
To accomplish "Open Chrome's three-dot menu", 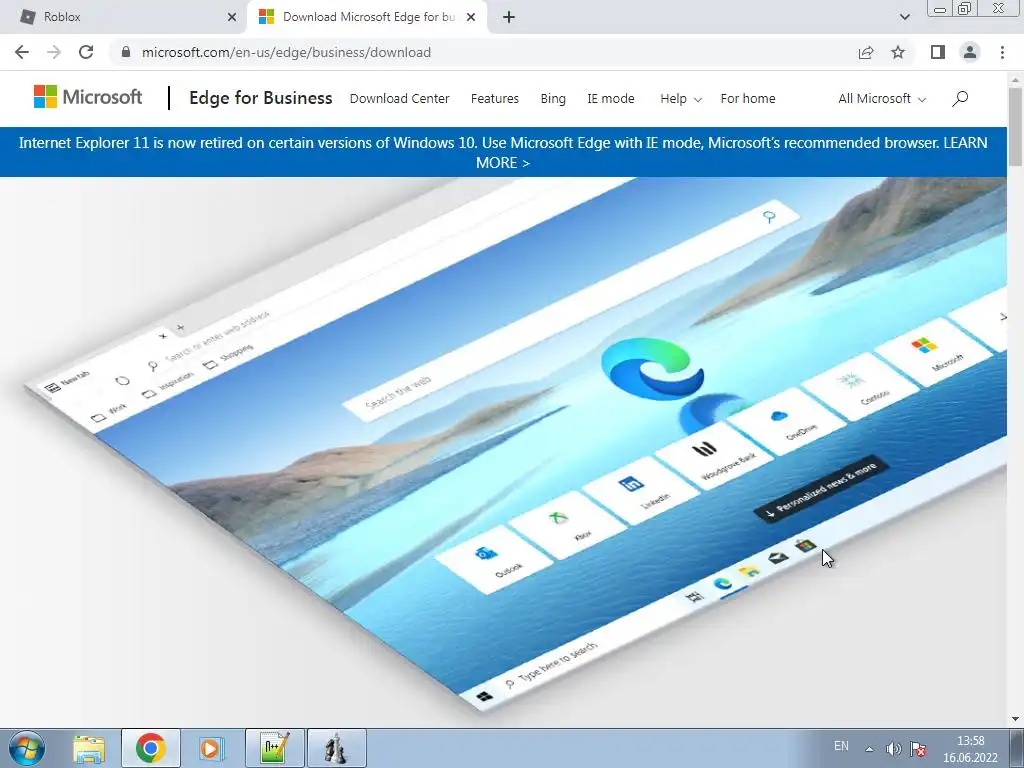I will [x=1002, y=52].
